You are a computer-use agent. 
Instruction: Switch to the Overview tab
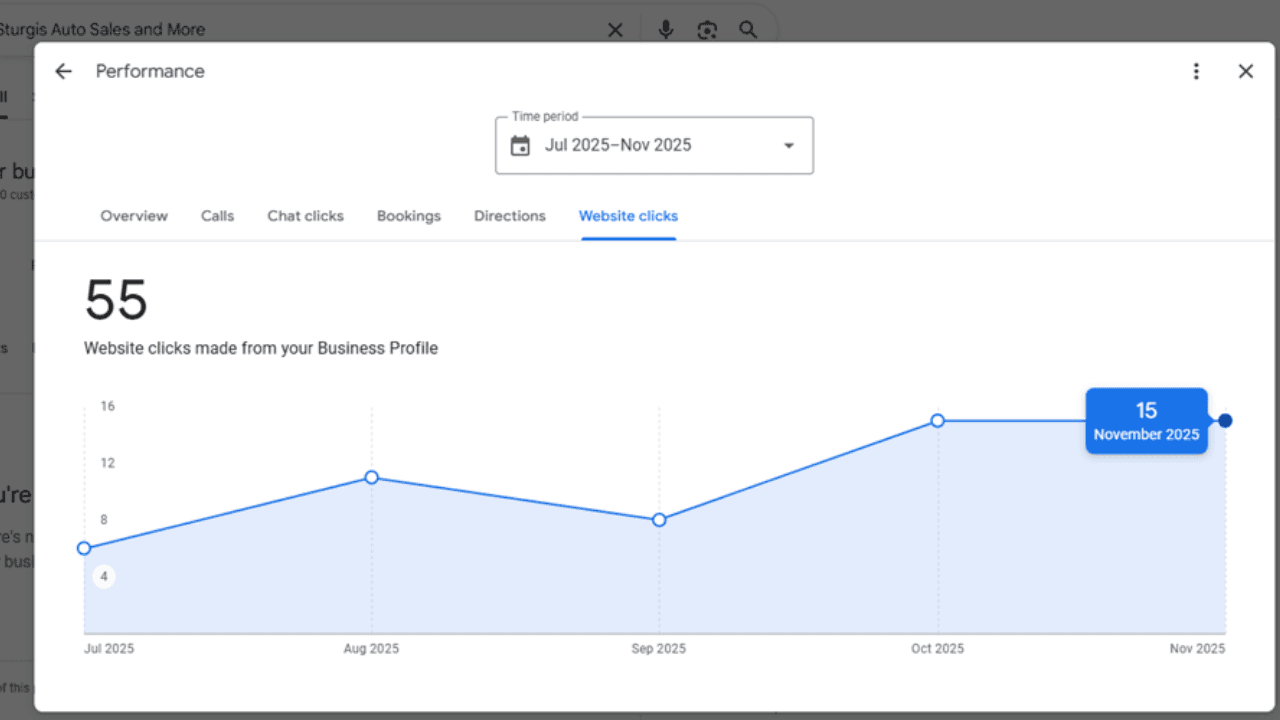[134, 216]
